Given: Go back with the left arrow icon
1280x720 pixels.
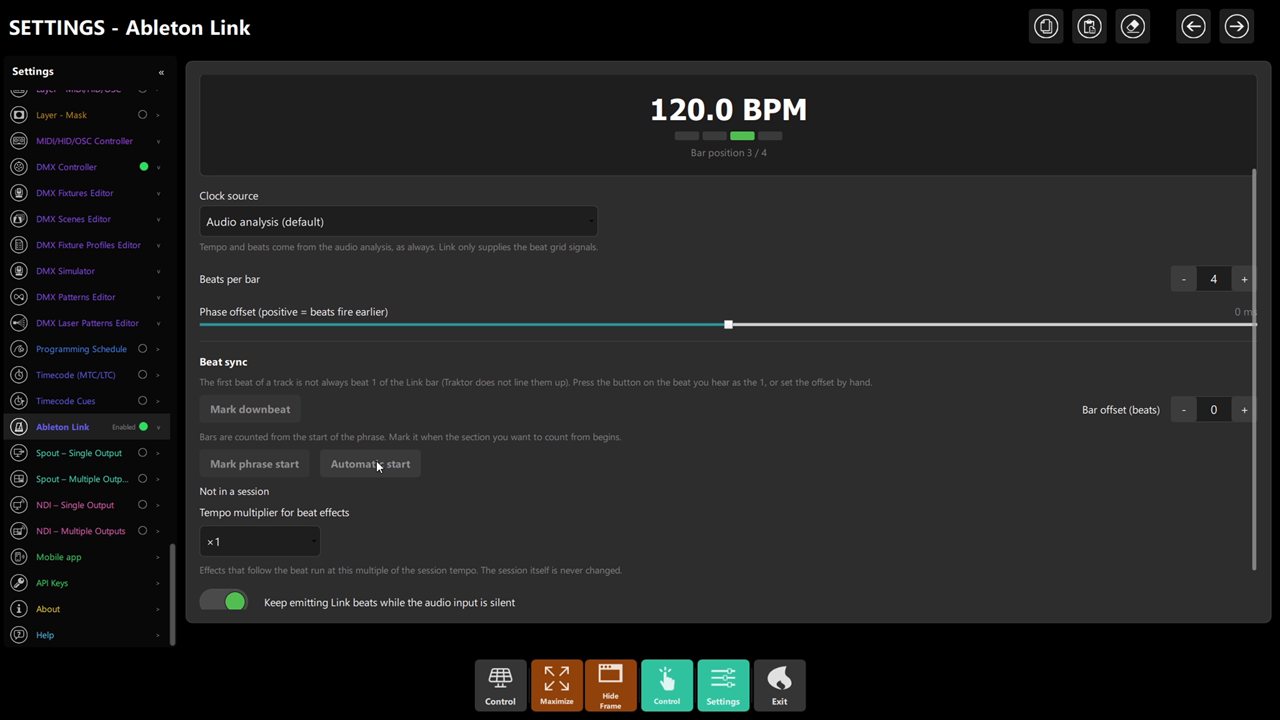Looking at the screenshot, I should tap(1193, 26).
